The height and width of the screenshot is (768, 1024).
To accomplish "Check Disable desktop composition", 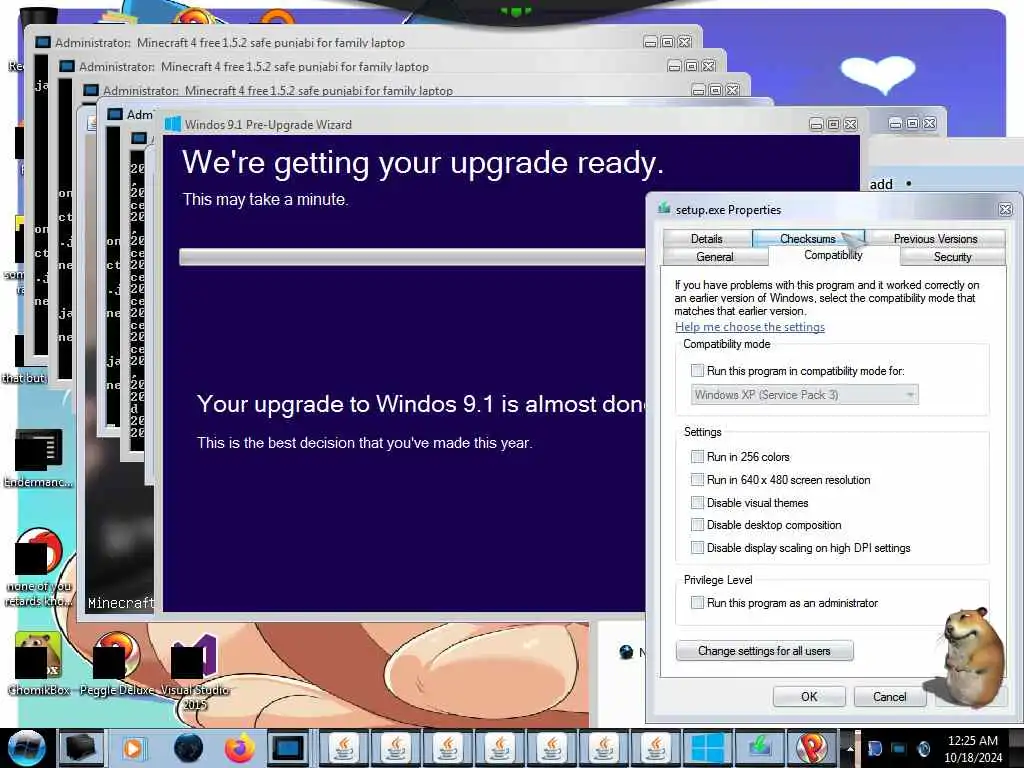I will coord(697,525).
